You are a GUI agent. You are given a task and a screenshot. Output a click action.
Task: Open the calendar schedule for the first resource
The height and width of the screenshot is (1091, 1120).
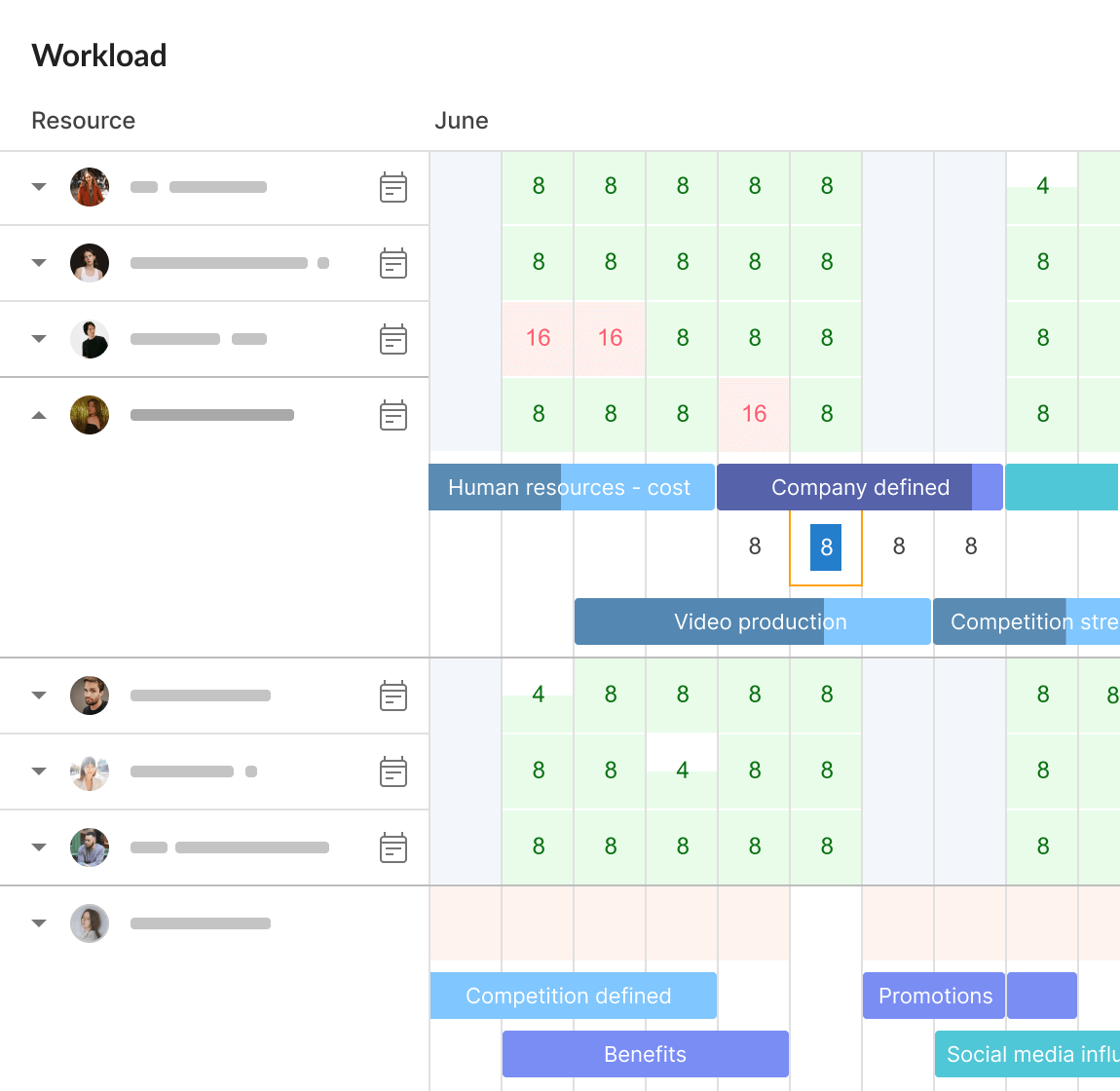pyautogui.click(x=393, y=187)
